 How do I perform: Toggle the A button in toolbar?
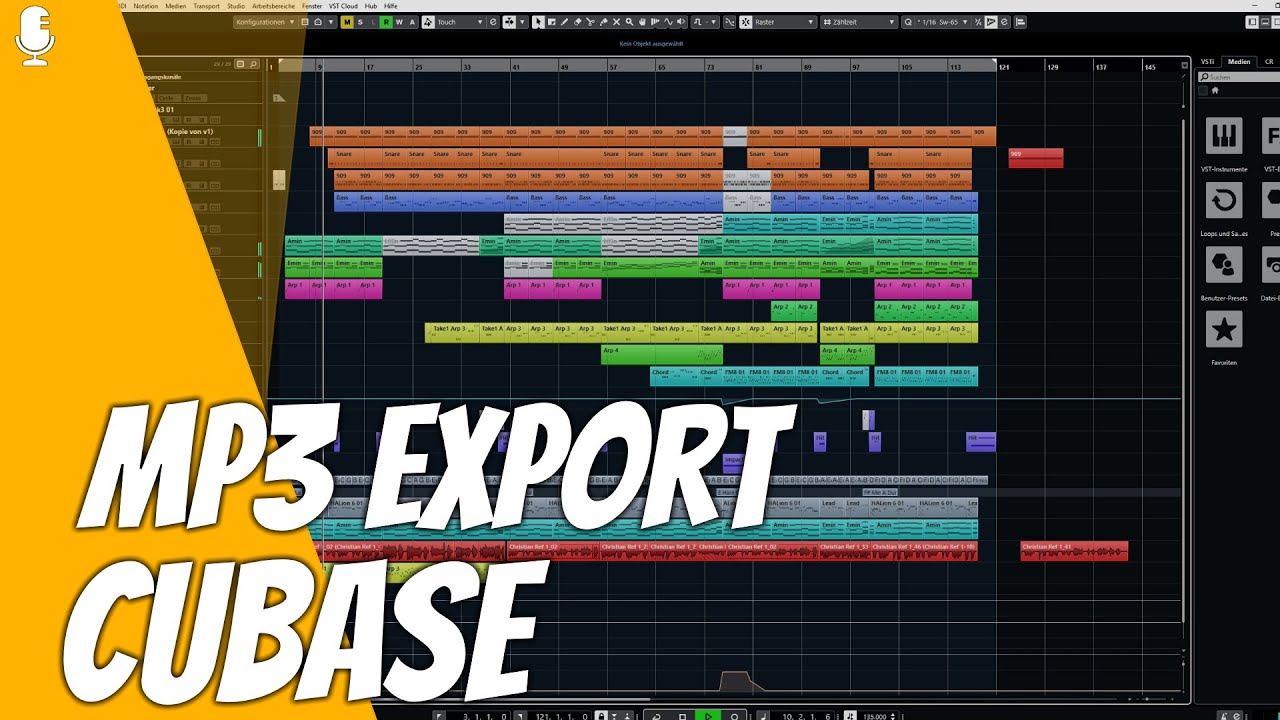[412, 22]
